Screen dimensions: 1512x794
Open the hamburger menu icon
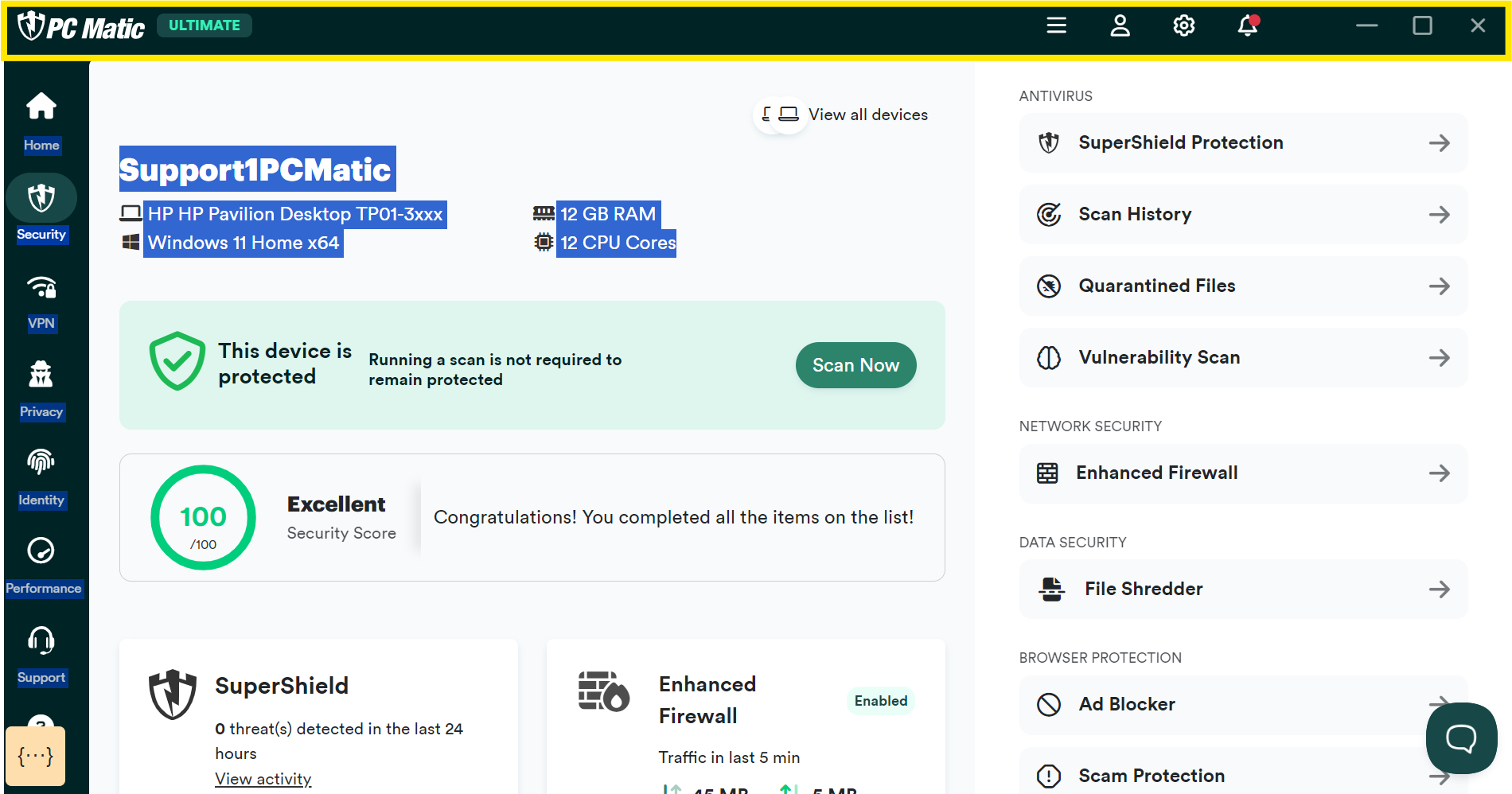(x=1056, y=26)
